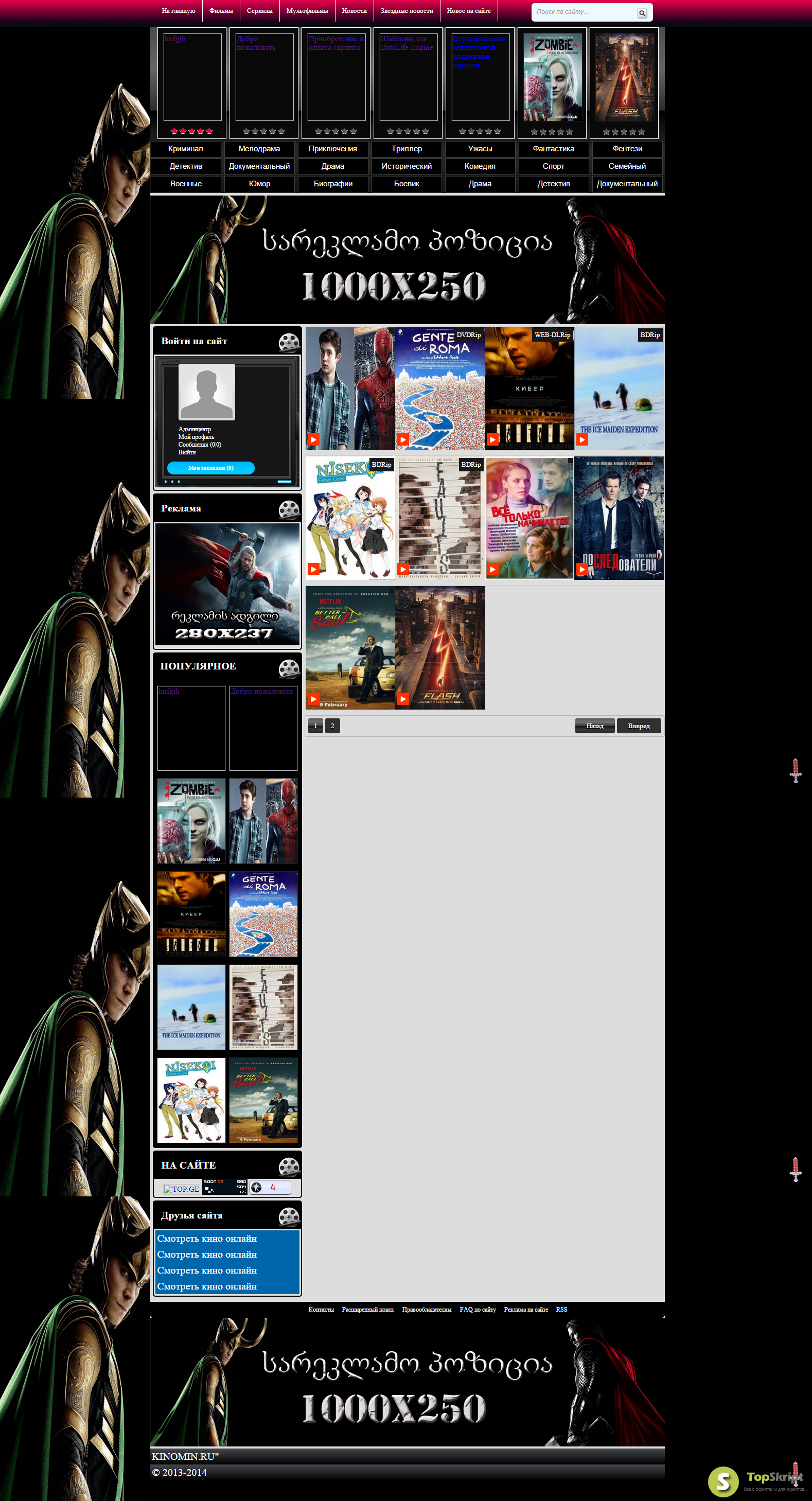
Task: Click play icon on Better Call Saul
Action: 313,698
